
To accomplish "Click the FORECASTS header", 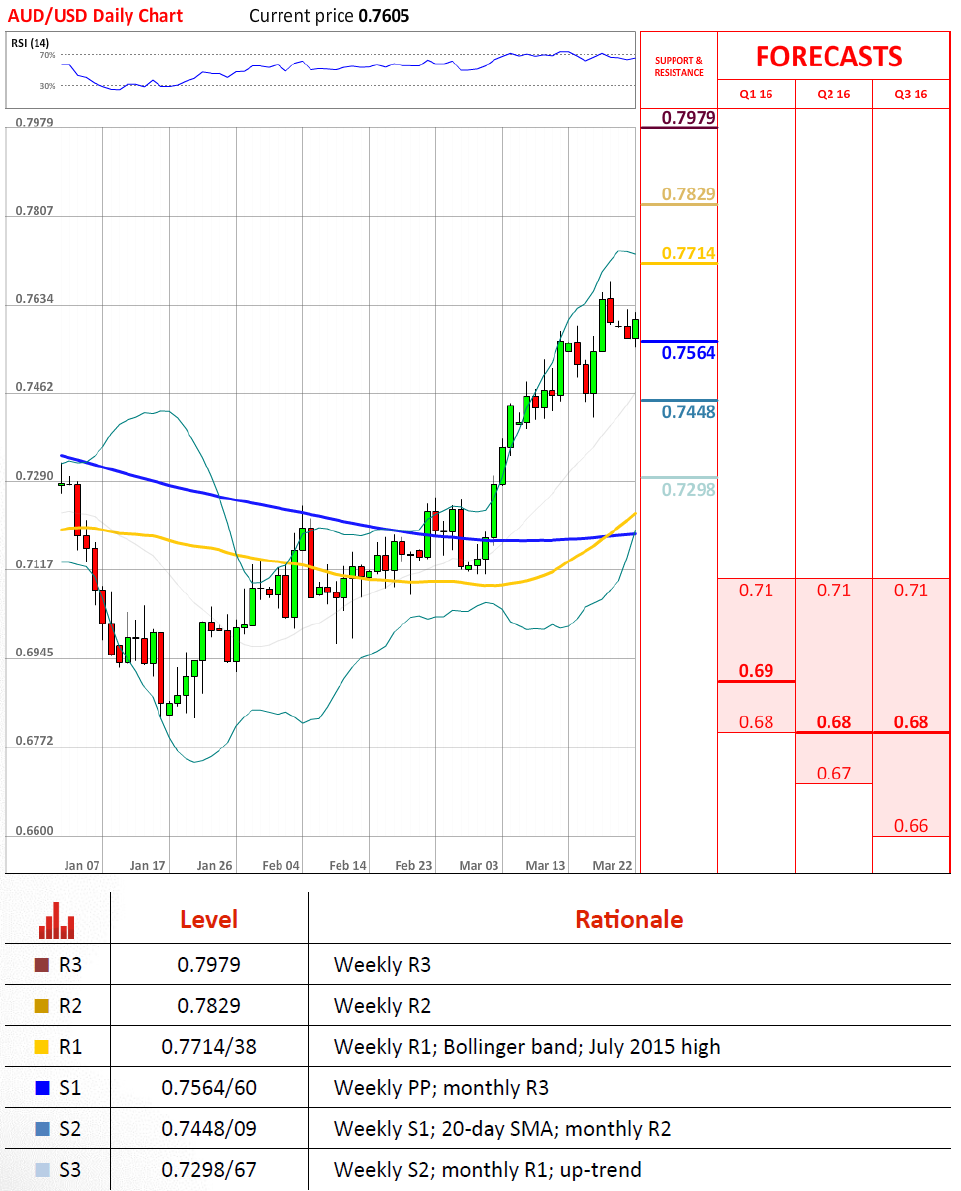I will [x=829, y=56].
